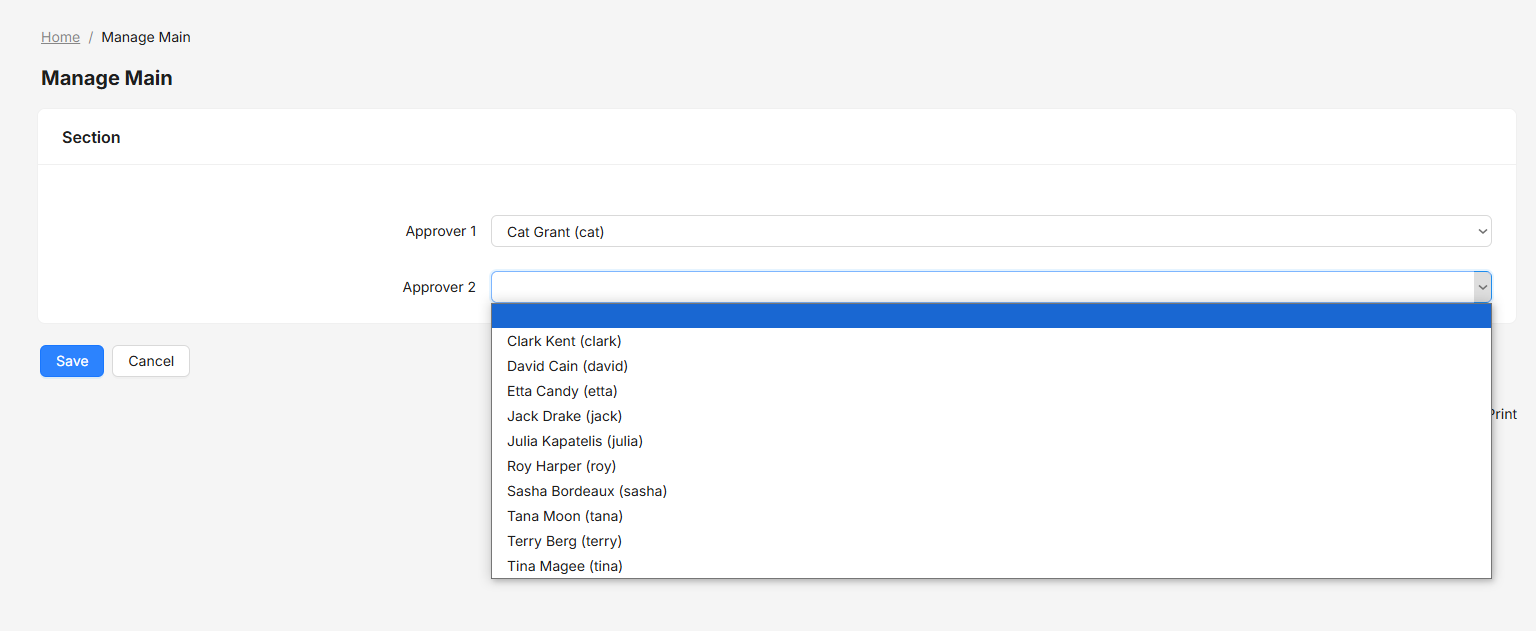Collapse the Approver 2 dropdown arrow
Image resolution: width=1536 pixels, height=631 pixels.
[x=1482, y=287]
